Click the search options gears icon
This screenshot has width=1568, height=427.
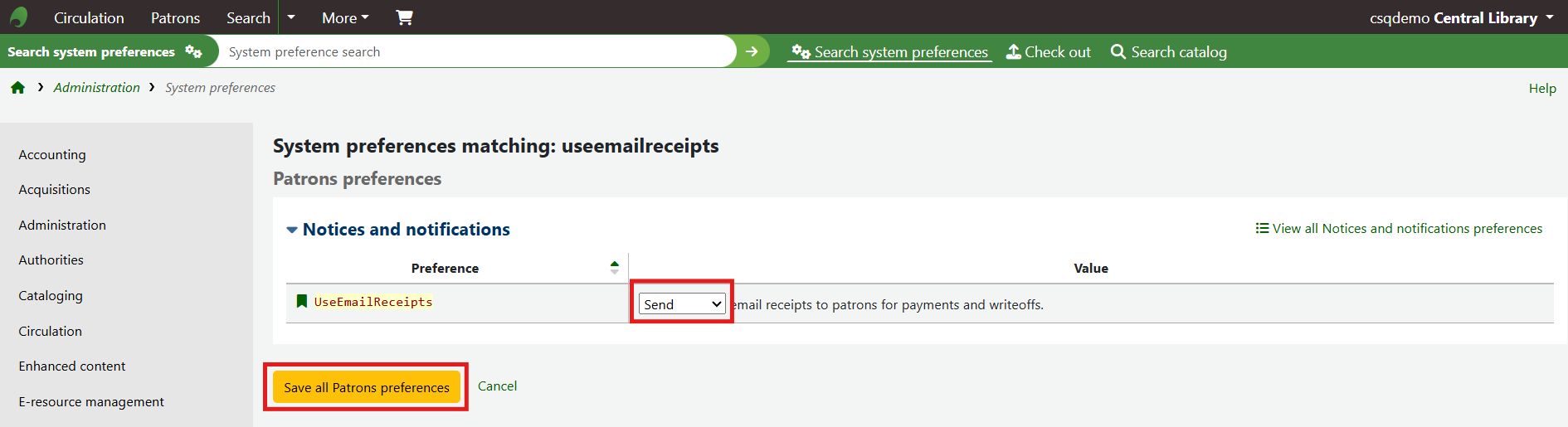click(193, 51)
